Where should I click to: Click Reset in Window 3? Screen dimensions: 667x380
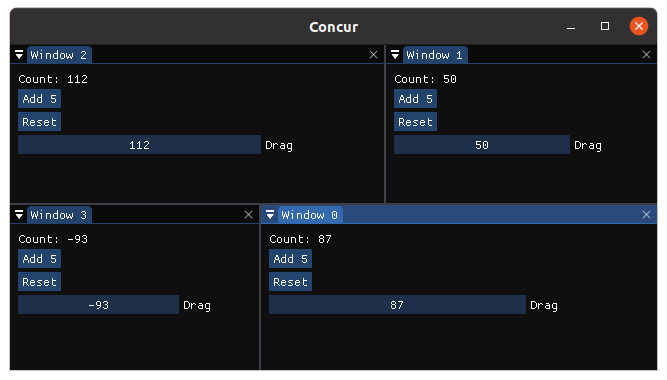[x=40, y=282]
